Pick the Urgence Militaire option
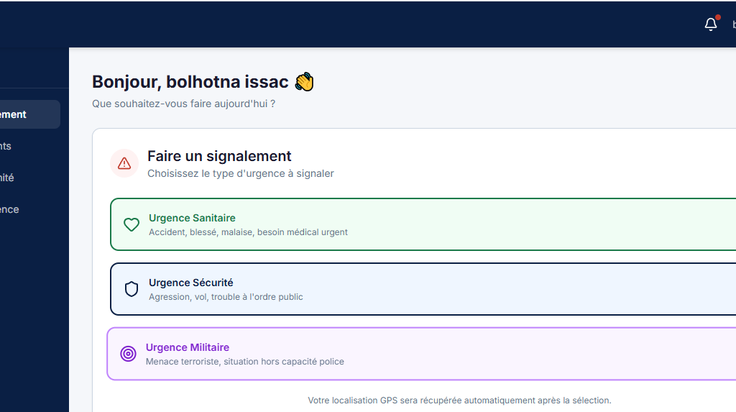Screen dimensions: 736x412 coord(422,354)
